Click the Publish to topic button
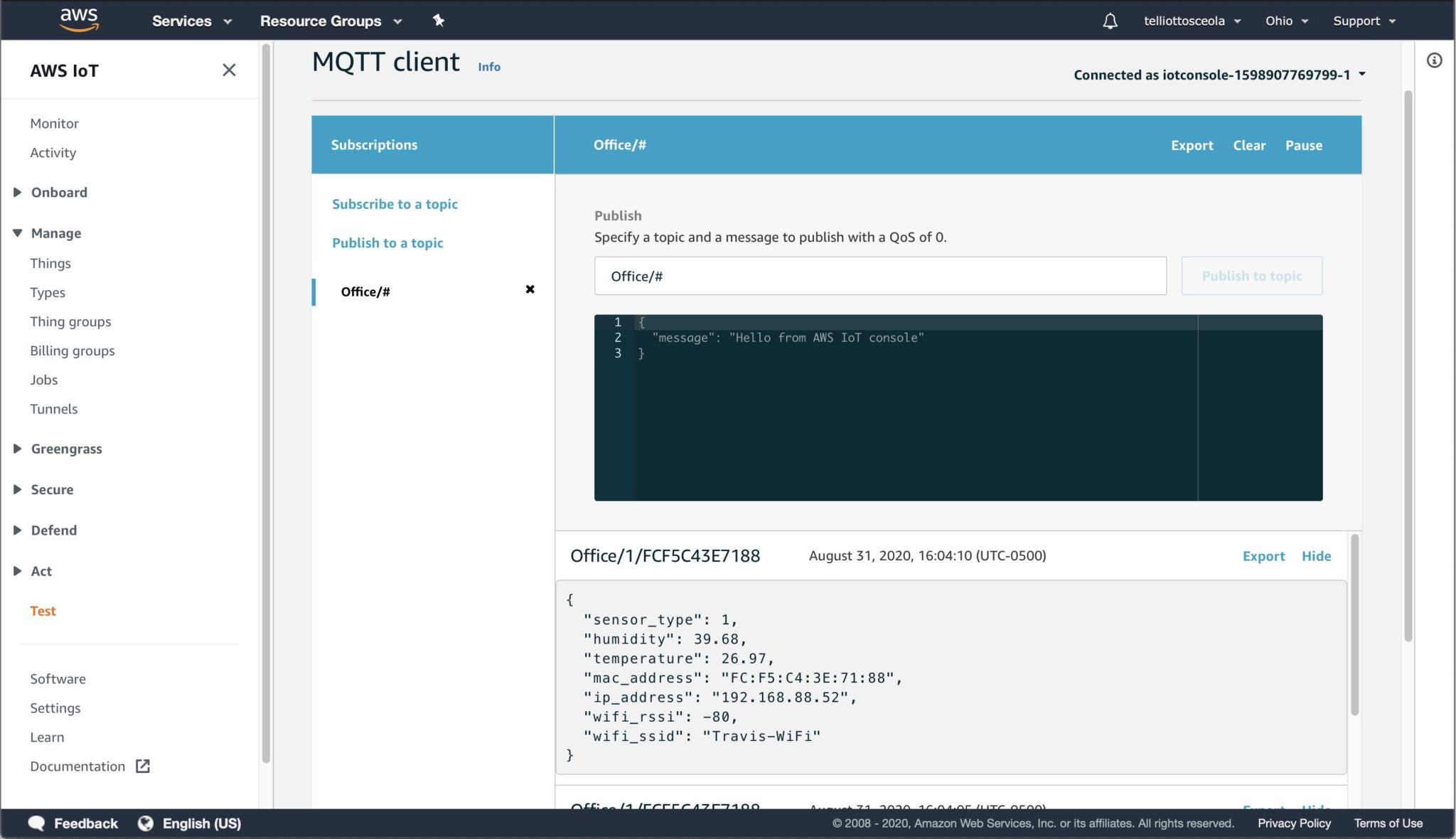The height and width of the screenshot is (839, 1456). tap(1251, 276)
